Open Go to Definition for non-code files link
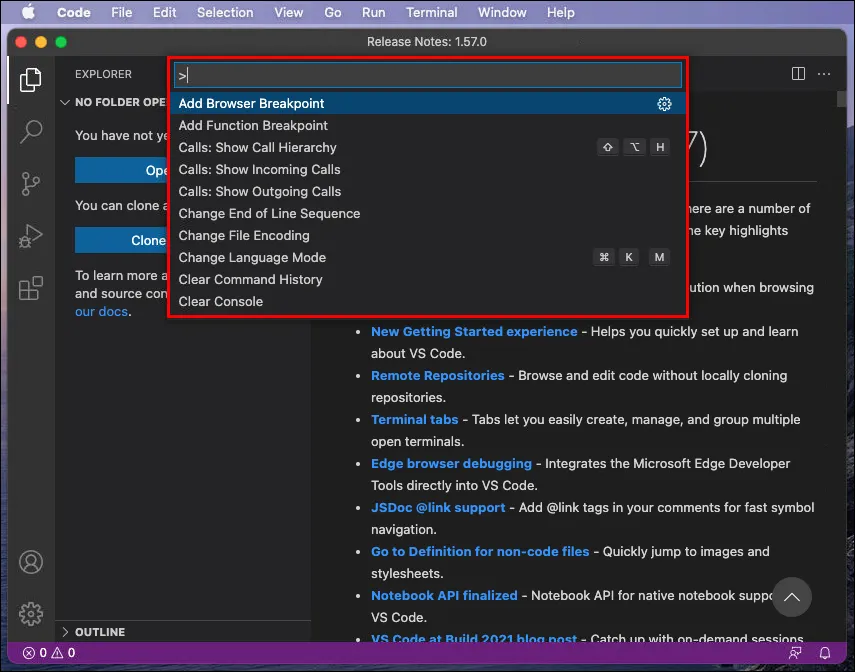This screenshot has height=672, width=855. (480, 551)
